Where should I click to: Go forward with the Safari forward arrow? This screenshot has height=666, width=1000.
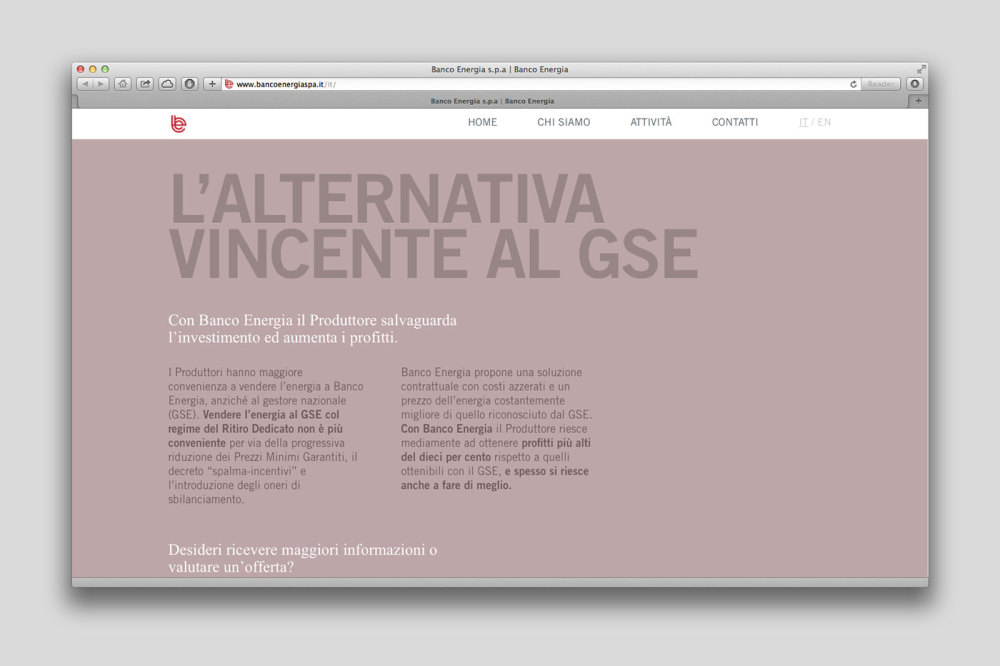coord(101,84)
